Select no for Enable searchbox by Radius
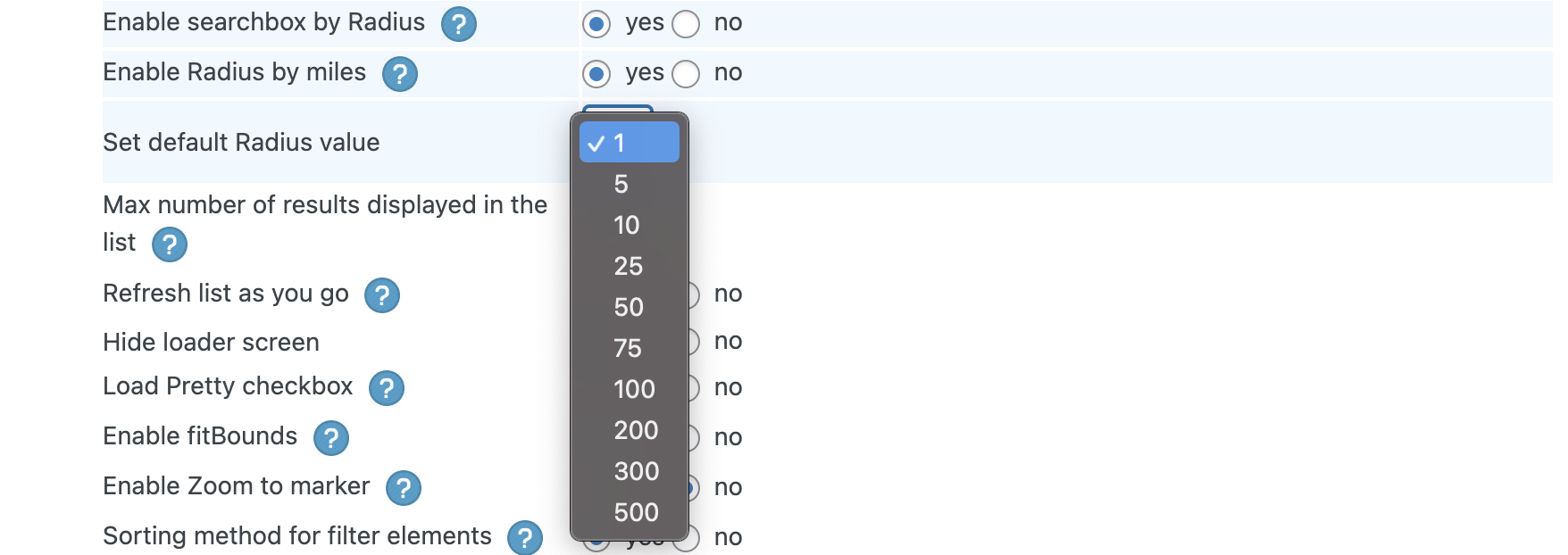This screenshot has width=1568, height=555. (x=686, y=24)
